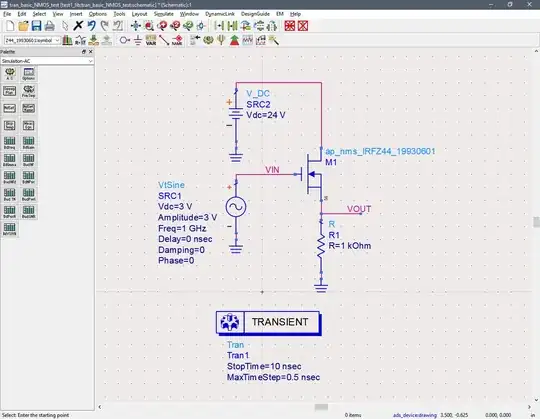Click the wire/pin label NAME icon
The width and height of the screenshot is (540, 419).
[177, 40]
